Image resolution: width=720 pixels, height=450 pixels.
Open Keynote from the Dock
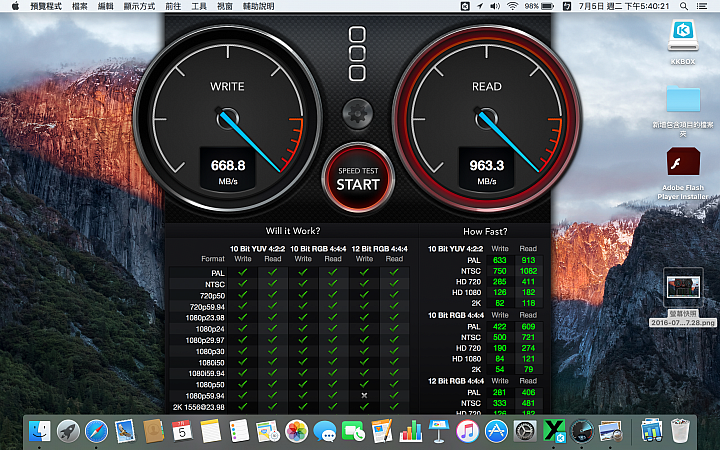point(439,431)
